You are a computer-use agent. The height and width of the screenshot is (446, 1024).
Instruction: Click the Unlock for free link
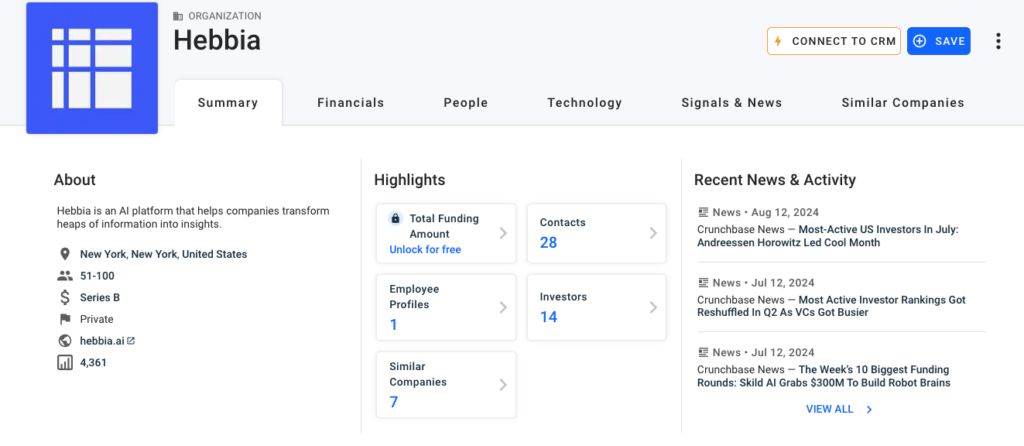(x=425, y=249)
